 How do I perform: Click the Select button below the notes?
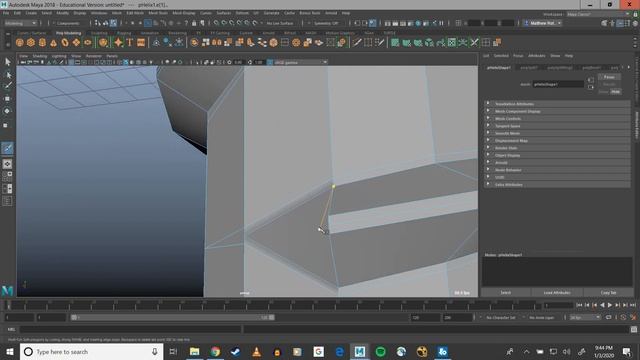click(505, 293)
